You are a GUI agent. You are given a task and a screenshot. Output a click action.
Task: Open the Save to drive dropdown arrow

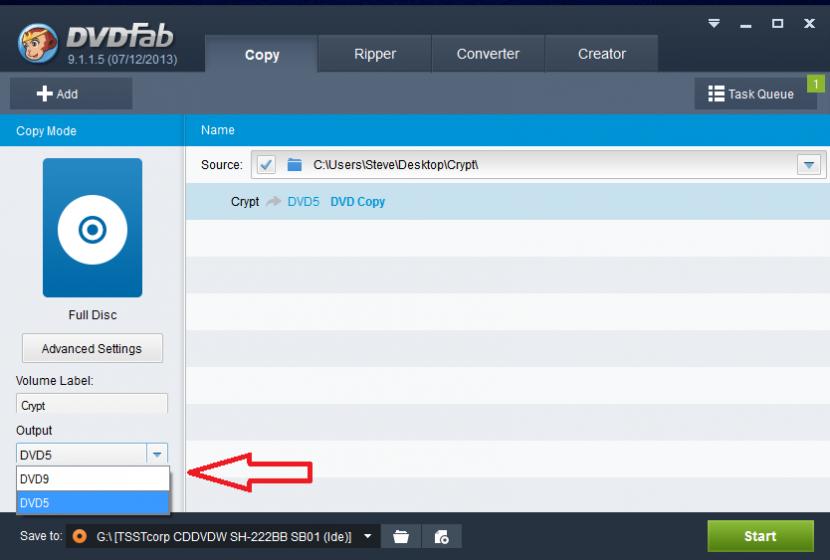pos(367,536)
